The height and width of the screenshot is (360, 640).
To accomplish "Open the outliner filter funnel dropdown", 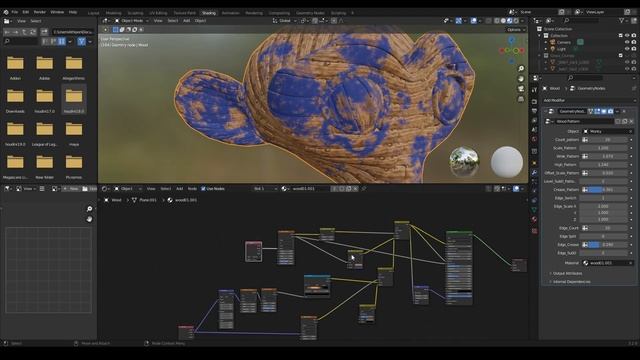I will 623,20.
